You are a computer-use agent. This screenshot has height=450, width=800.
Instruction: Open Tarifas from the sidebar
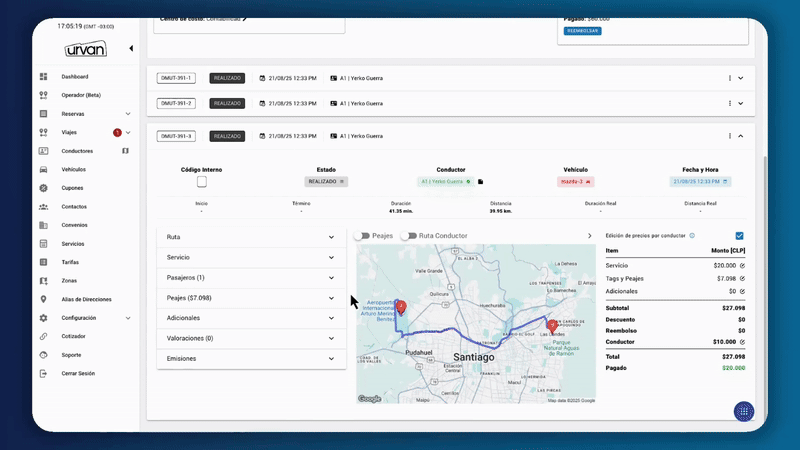pyautogui.click(x=70, y=262)
